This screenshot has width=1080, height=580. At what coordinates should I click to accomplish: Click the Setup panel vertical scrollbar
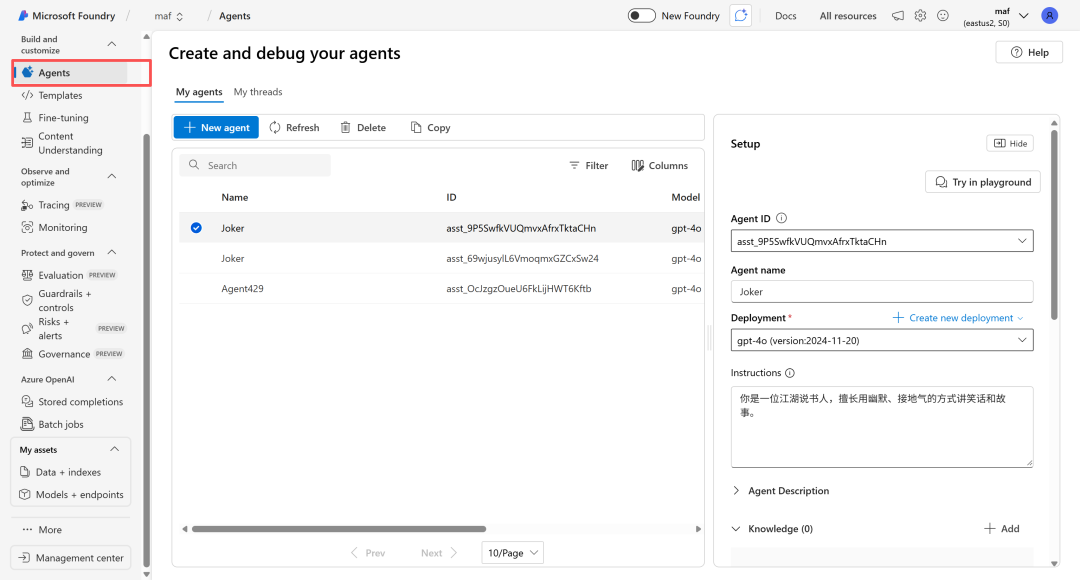click(x=1054, y=225)
